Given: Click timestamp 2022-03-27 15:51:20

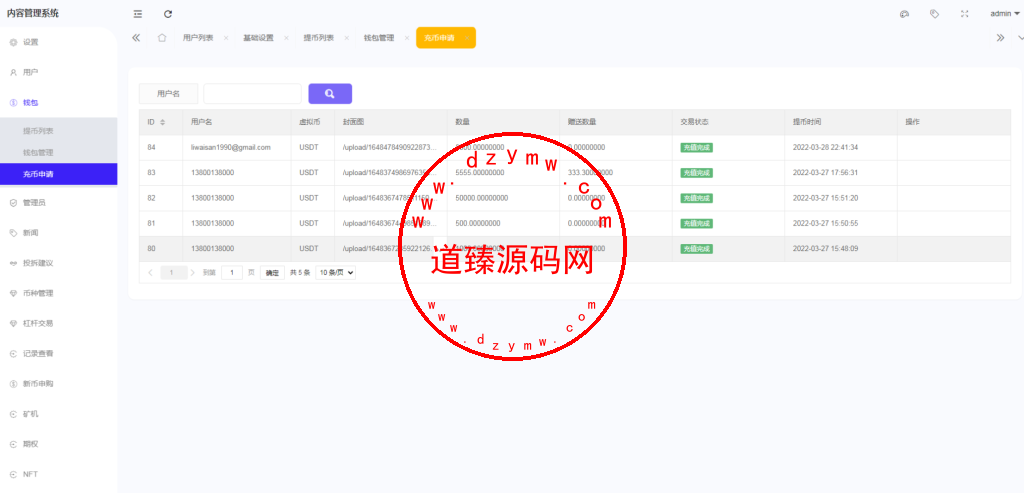Looking at the screenshot, I should pyautogui.click(x=825, y=198).
